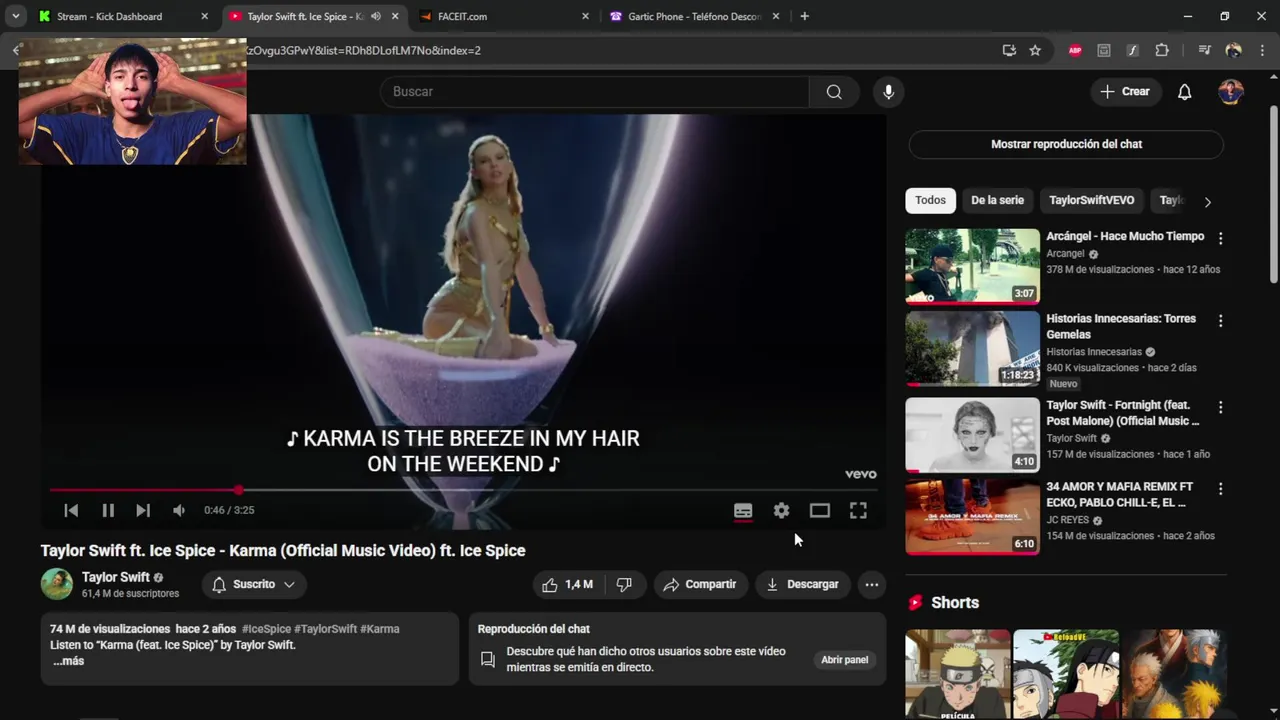1280x720 pixels.
Task: Toggle subtitles in the video player
Action: (x=743, y=510)
